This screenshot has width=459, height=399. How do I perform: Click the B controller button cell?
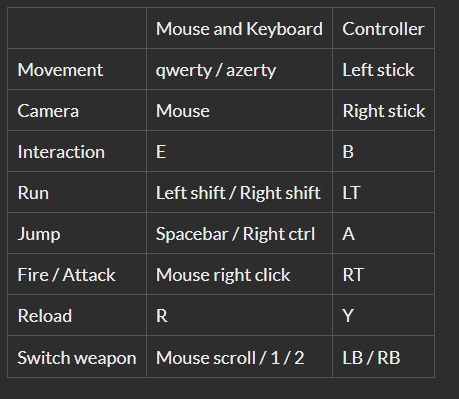coord(383,152)
